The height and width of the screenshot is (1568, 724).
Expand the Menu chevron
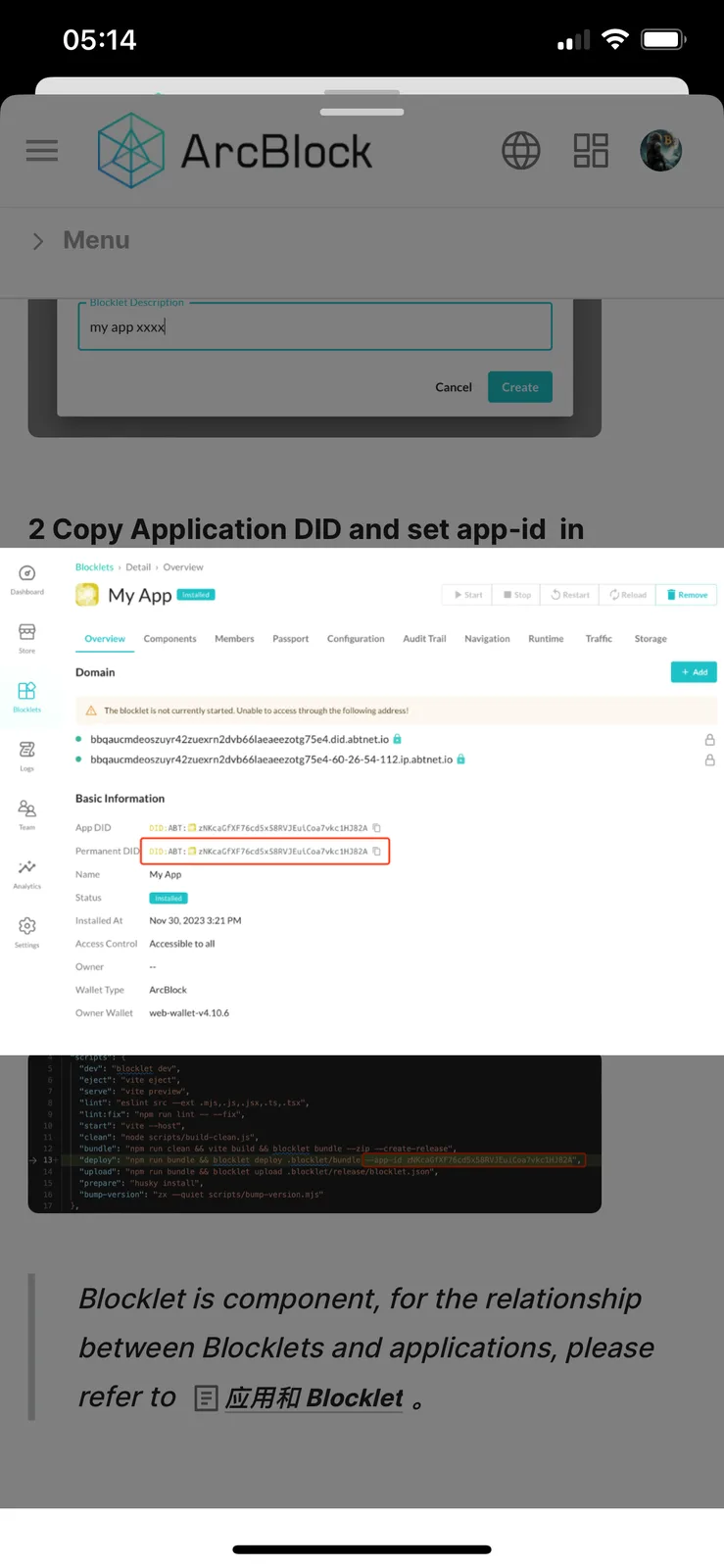click(38, 241)
